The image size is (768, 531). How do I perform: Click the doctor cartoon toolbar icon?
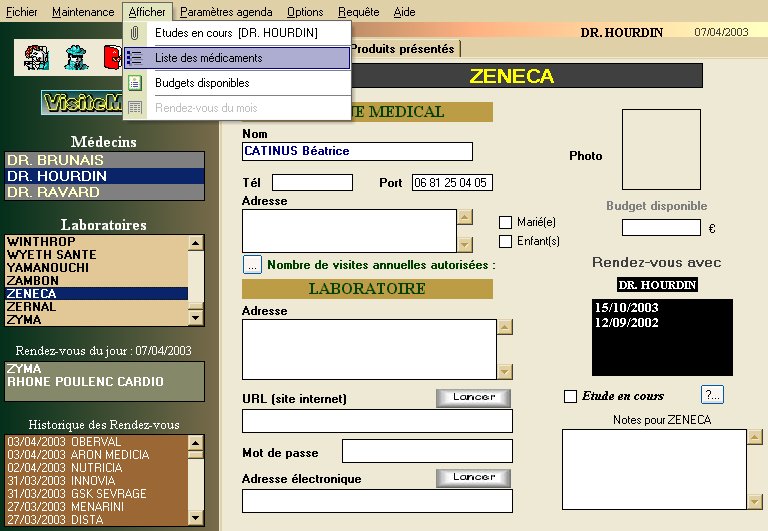(x=37, y=57)
